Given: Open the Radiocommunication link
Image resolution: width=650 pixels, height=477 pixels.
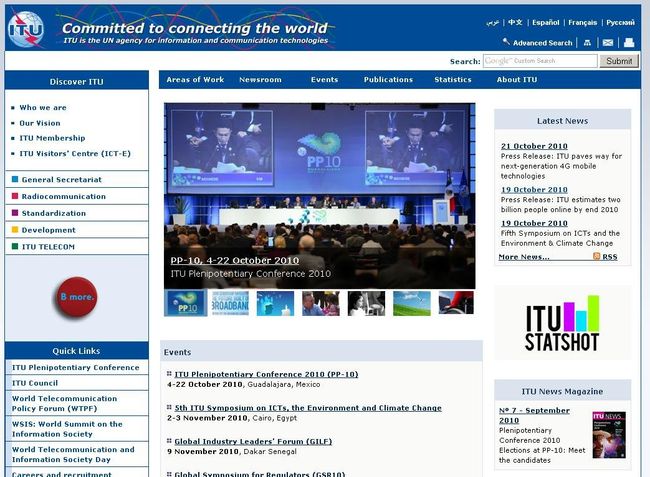Looking at the screenshot, I should (63, 196).
